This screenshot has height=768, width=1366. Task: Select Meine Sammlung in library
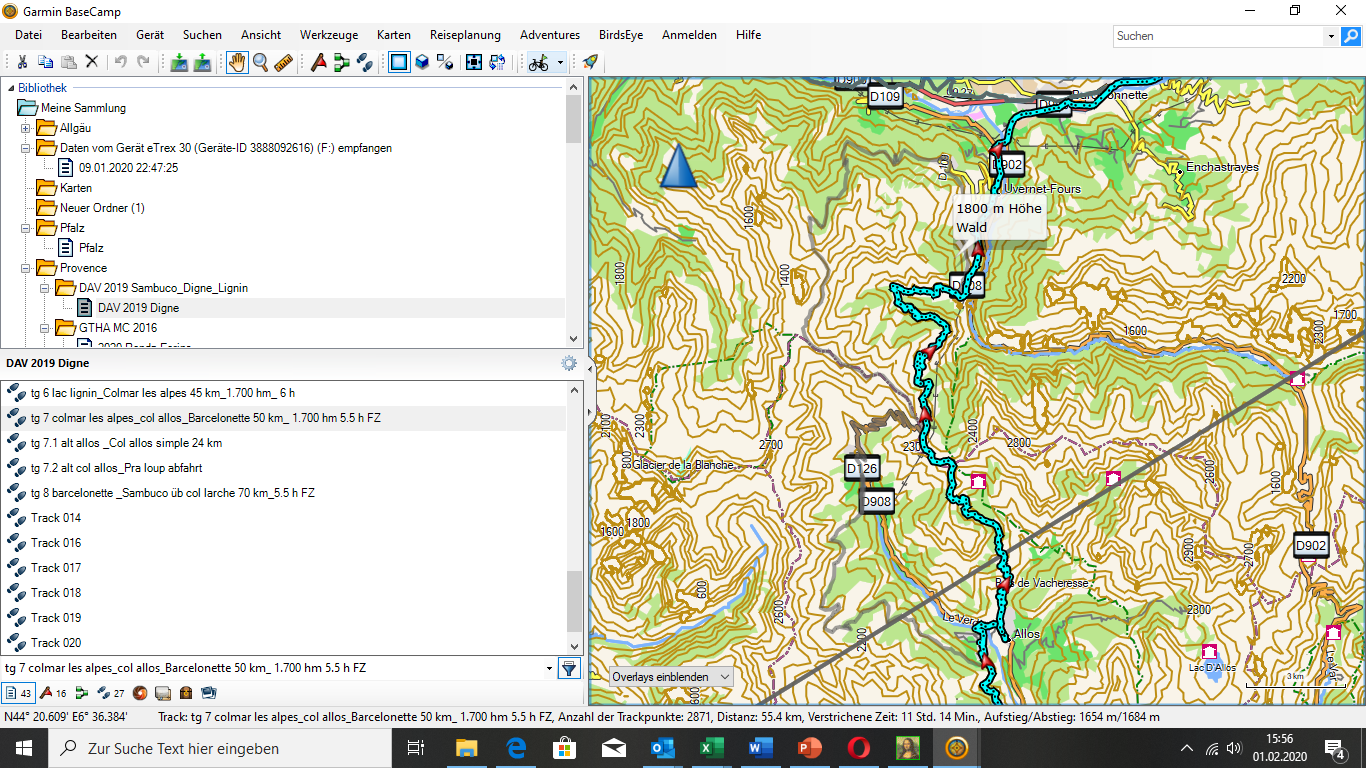coord(83,108)
